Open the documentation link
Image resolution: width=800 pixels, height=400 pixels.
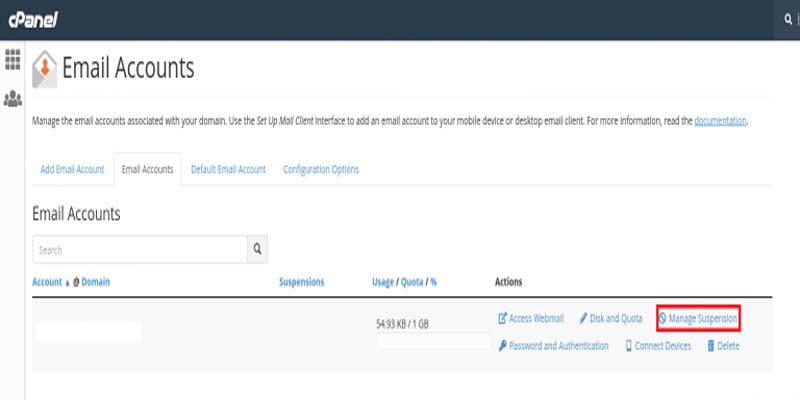(720, 121)
